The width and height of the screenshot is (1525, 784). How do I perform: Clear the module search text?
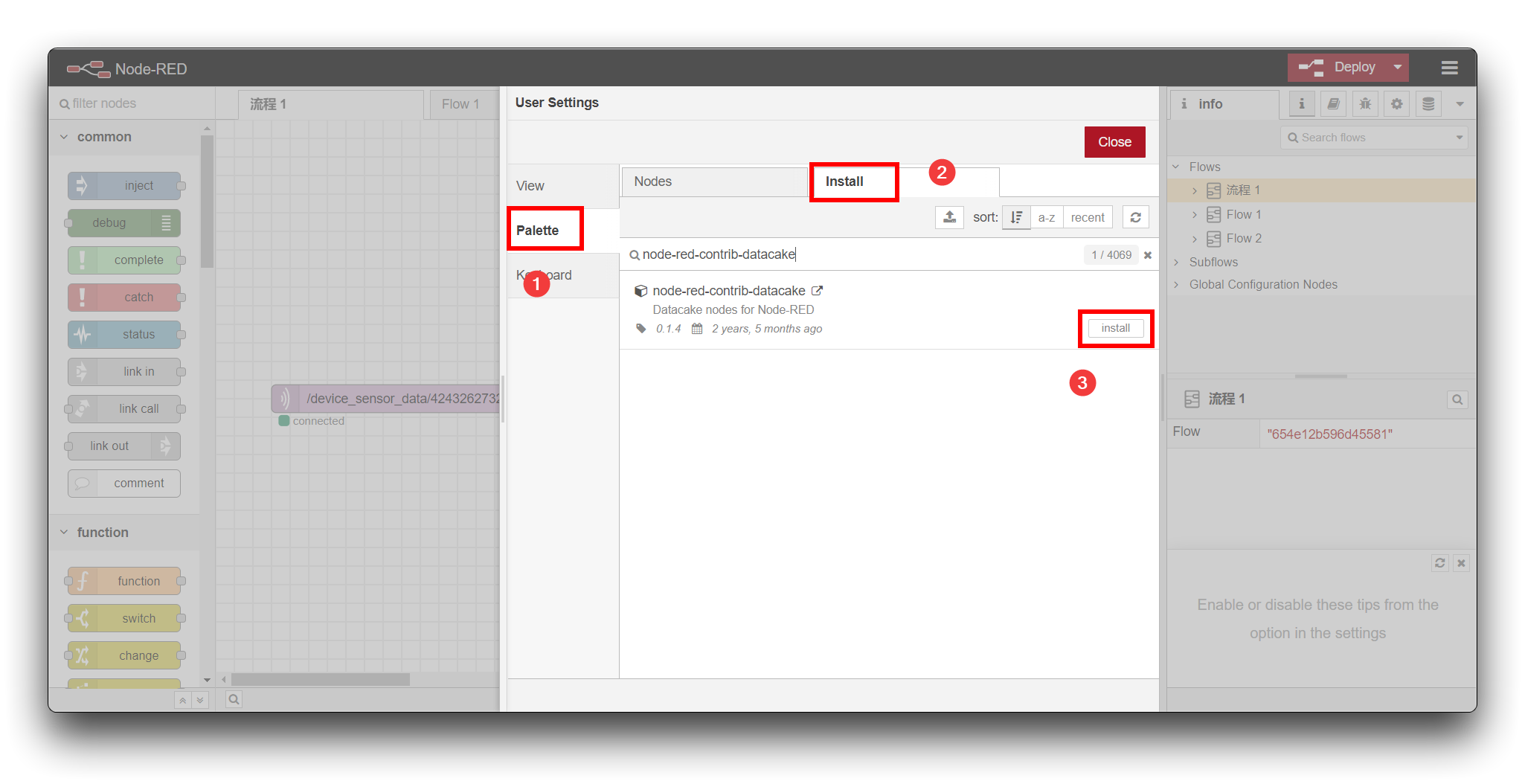point(1148,255)
